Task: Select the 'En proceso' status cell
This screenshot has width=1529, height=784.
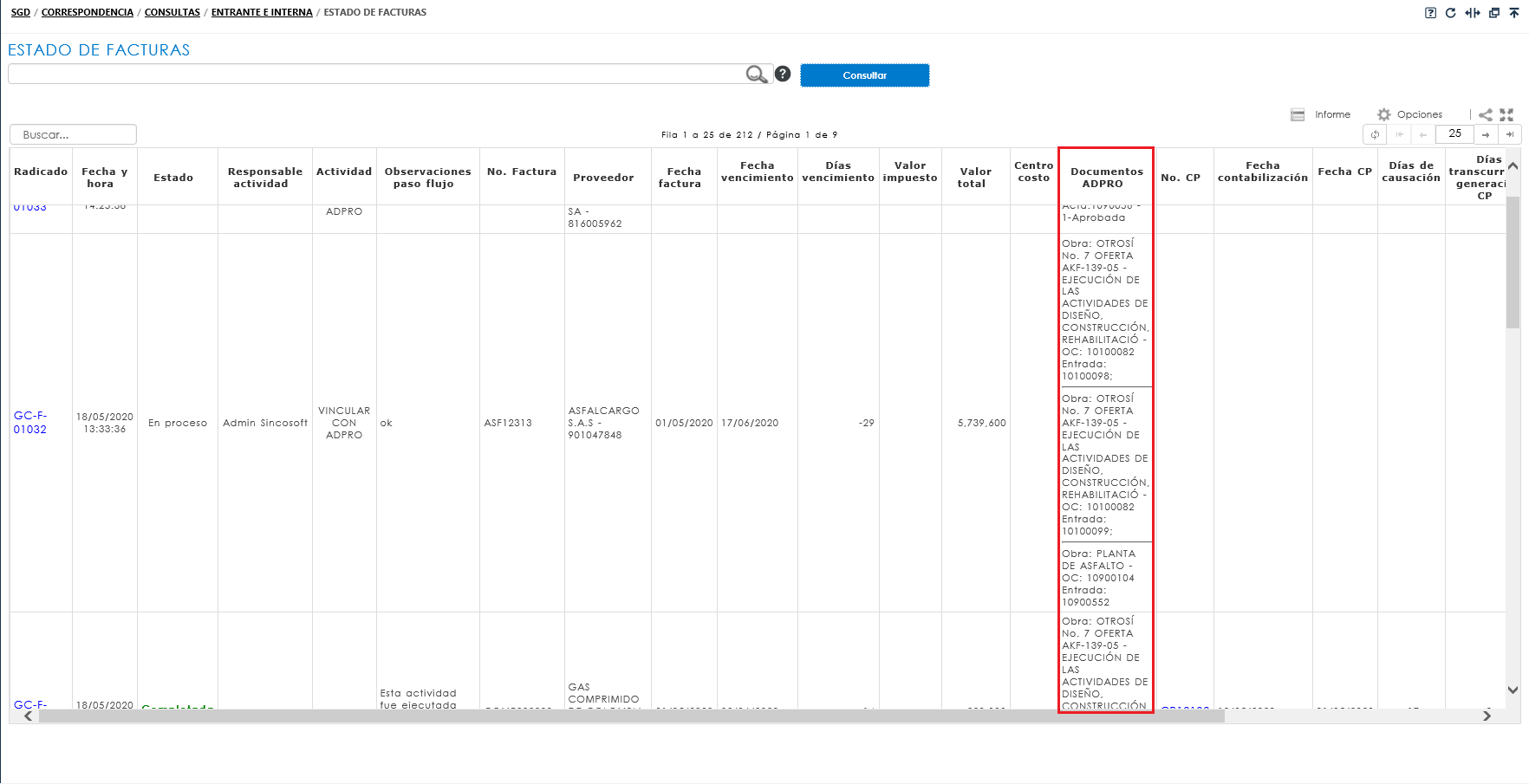Action: pos(178,423)
